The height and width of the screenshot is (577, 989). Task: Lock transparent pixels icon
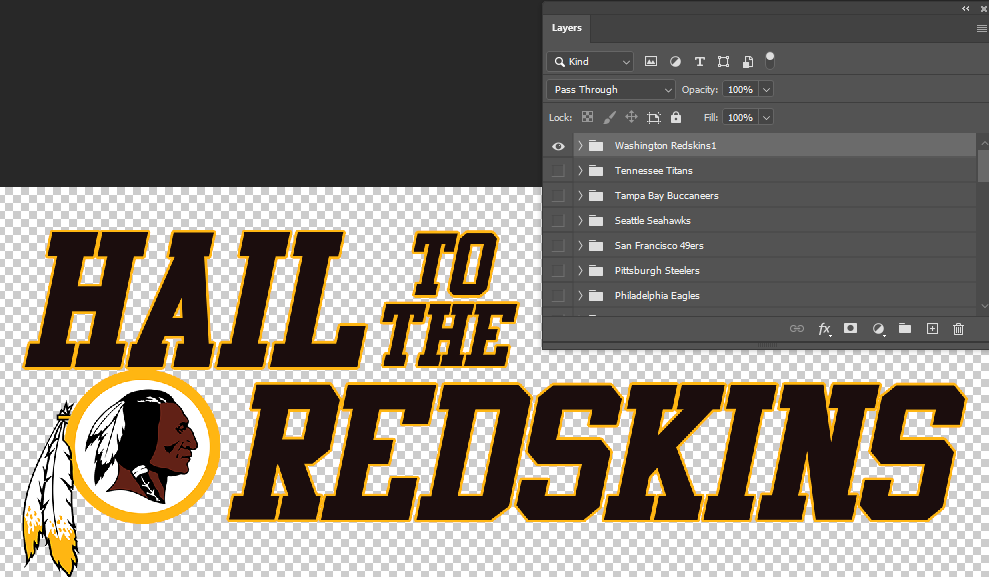click(x=587, y=117)
